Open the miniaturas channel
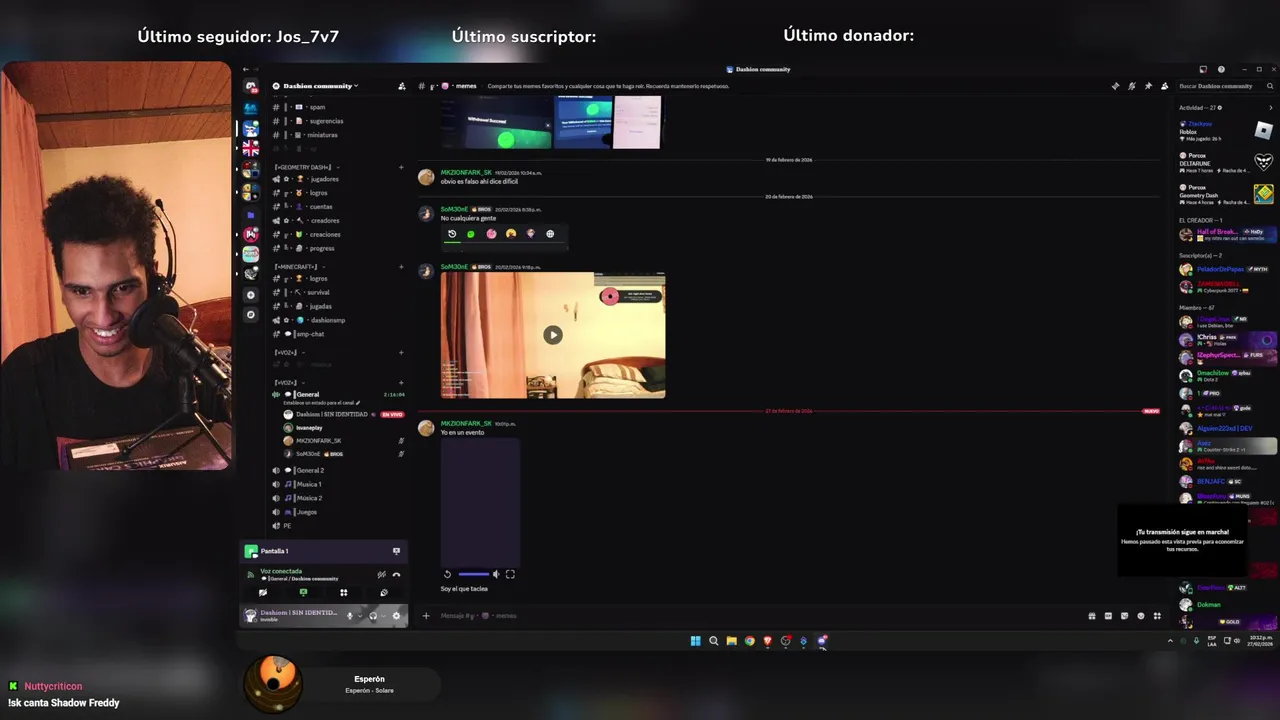 click(x=323, y=135)
